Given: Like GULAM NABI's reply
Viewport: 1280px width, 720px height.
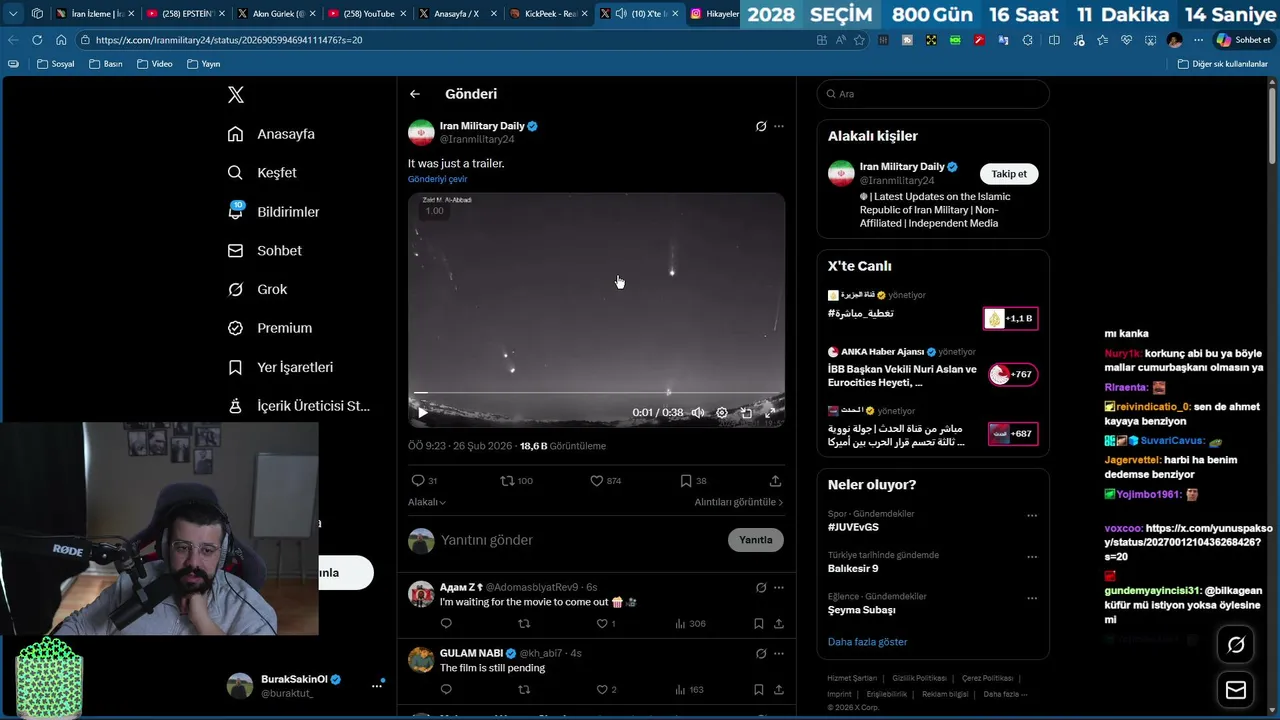Looking at the screenshot, I should coord(602,689).
